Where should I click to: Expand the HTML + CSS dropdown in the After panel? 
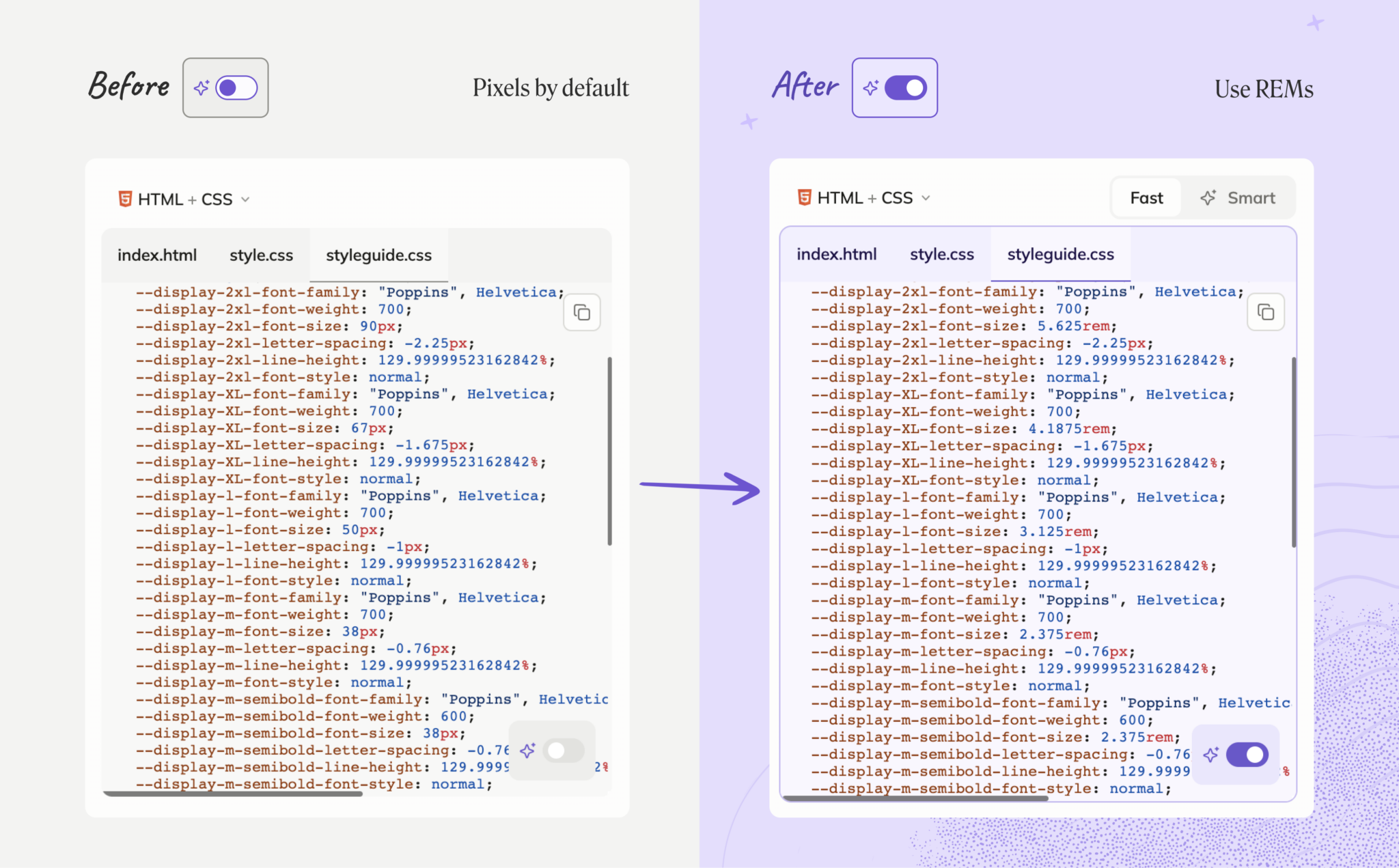pyautogui.click(x=926, y=197)
